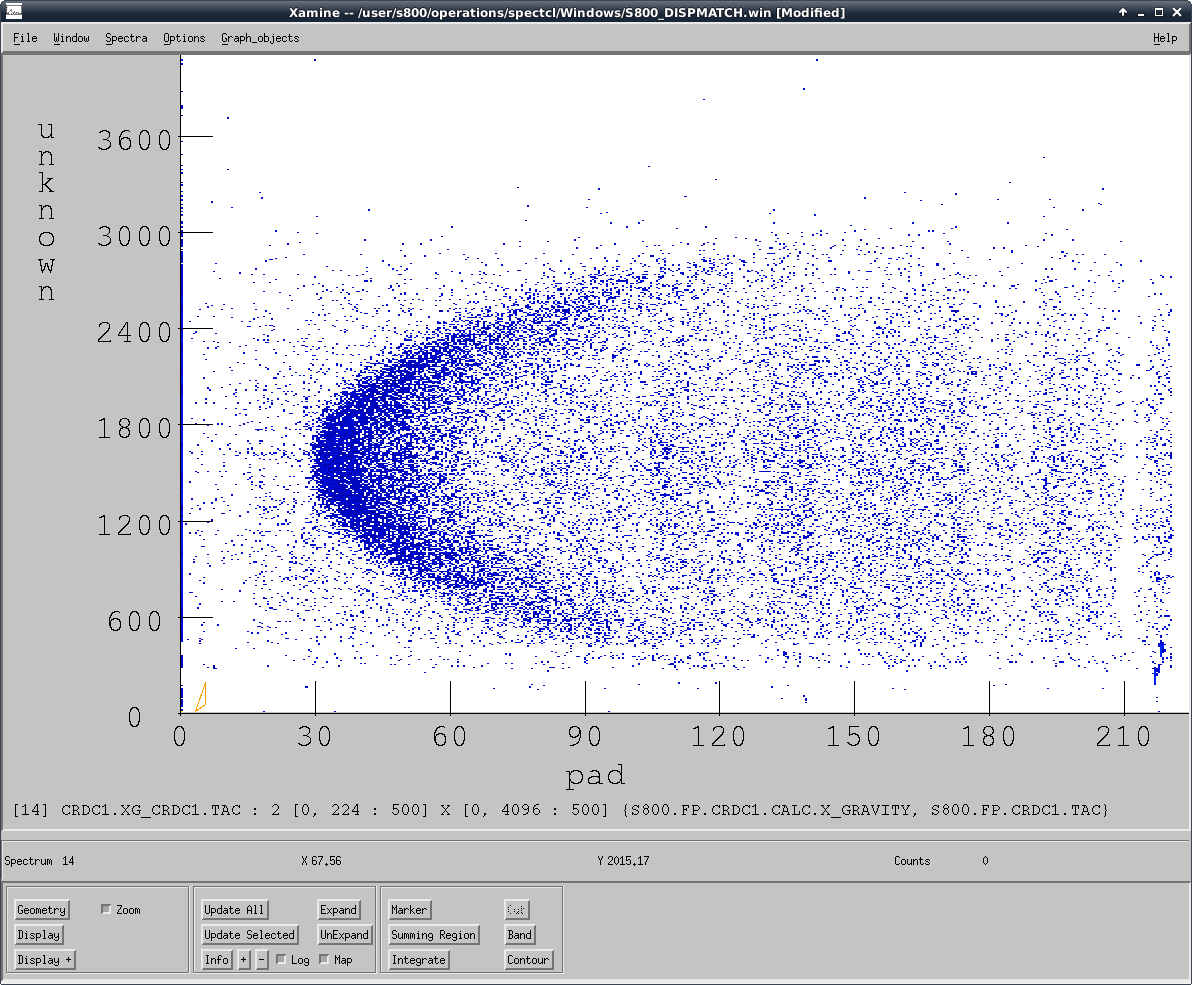
Task: Select the orange gate marker on plot
Action: (x=200, y=697)
